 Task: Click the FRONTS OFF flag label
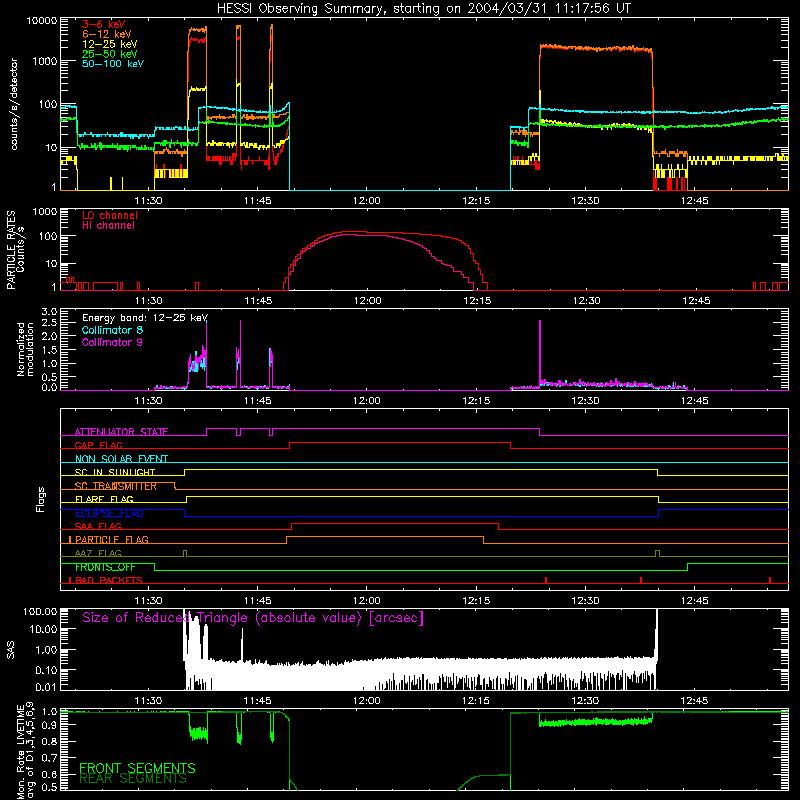click(x=105, y=567)
